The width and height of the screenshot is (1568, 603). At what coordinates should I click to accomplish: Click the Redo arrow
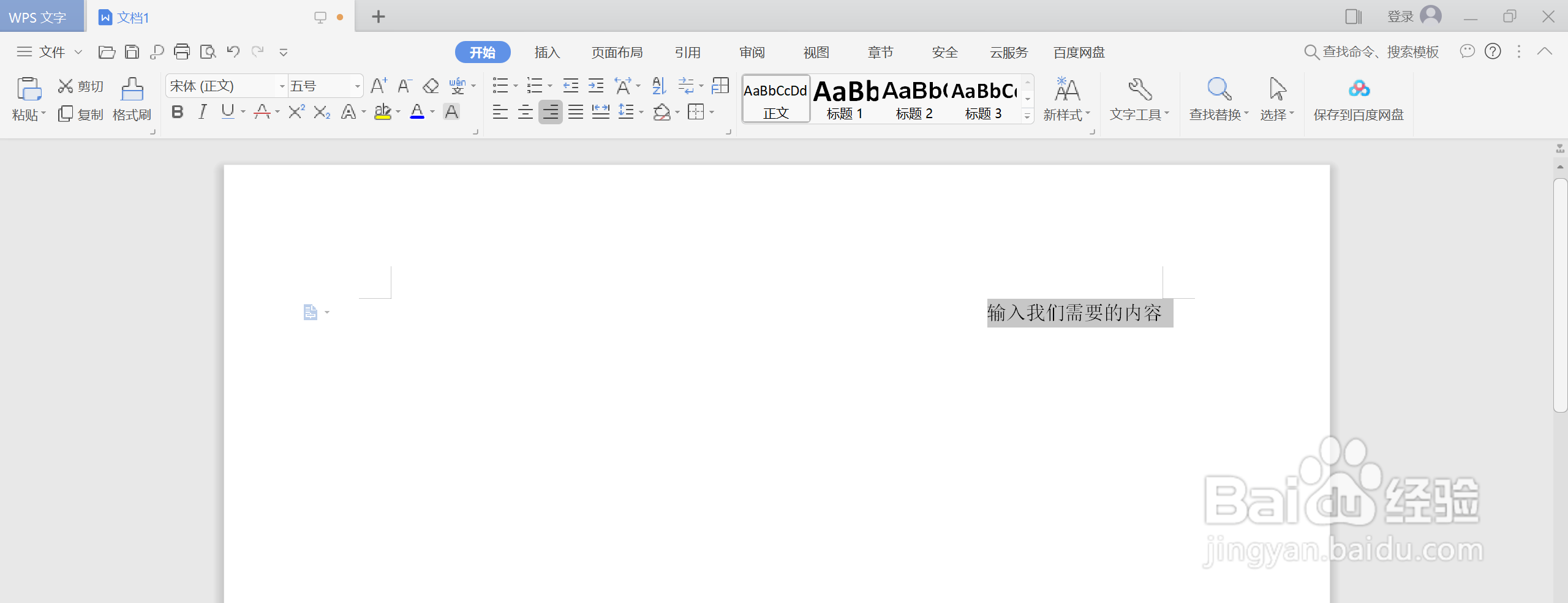258,51
